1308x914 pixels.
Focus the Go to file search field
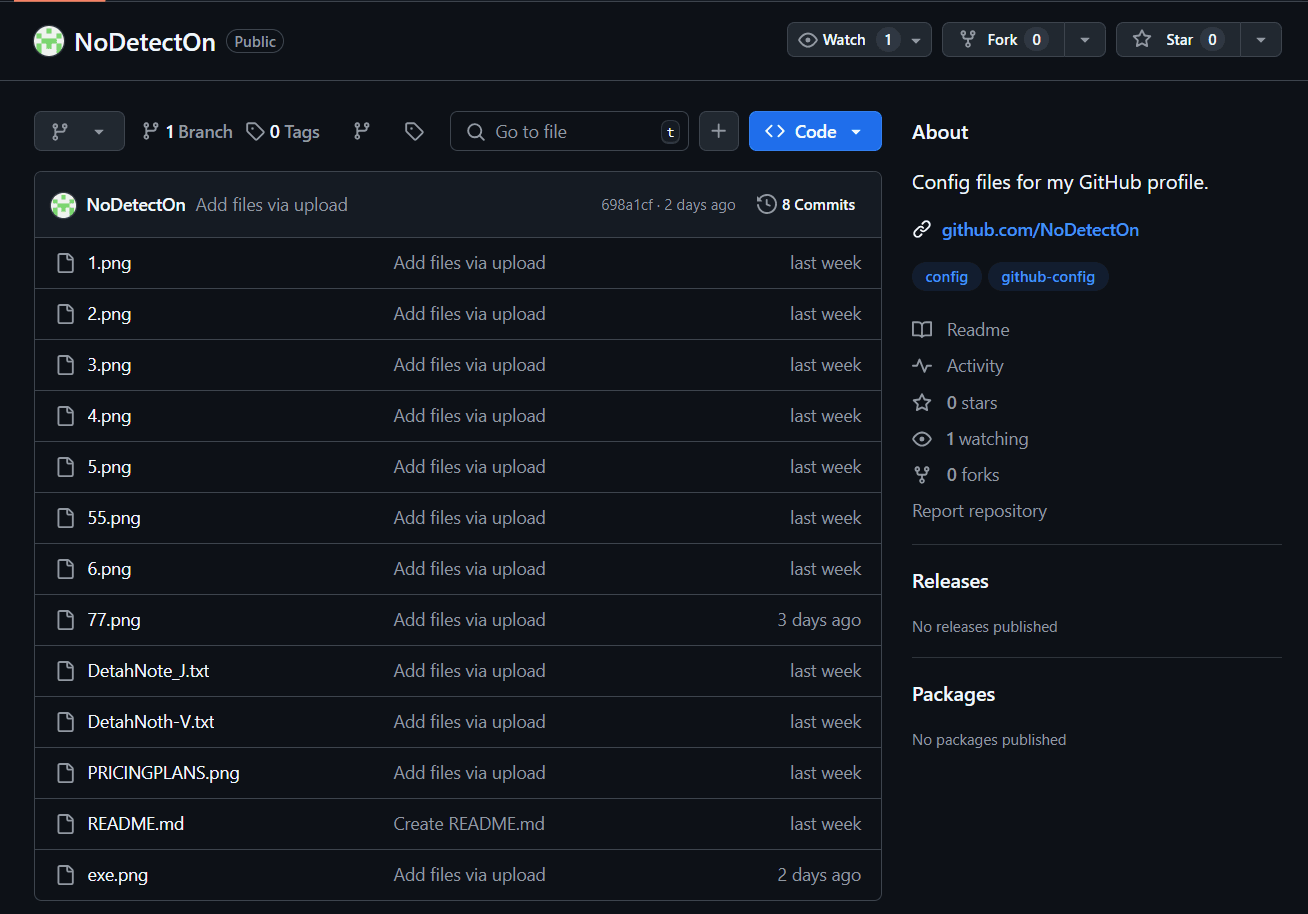569,131
